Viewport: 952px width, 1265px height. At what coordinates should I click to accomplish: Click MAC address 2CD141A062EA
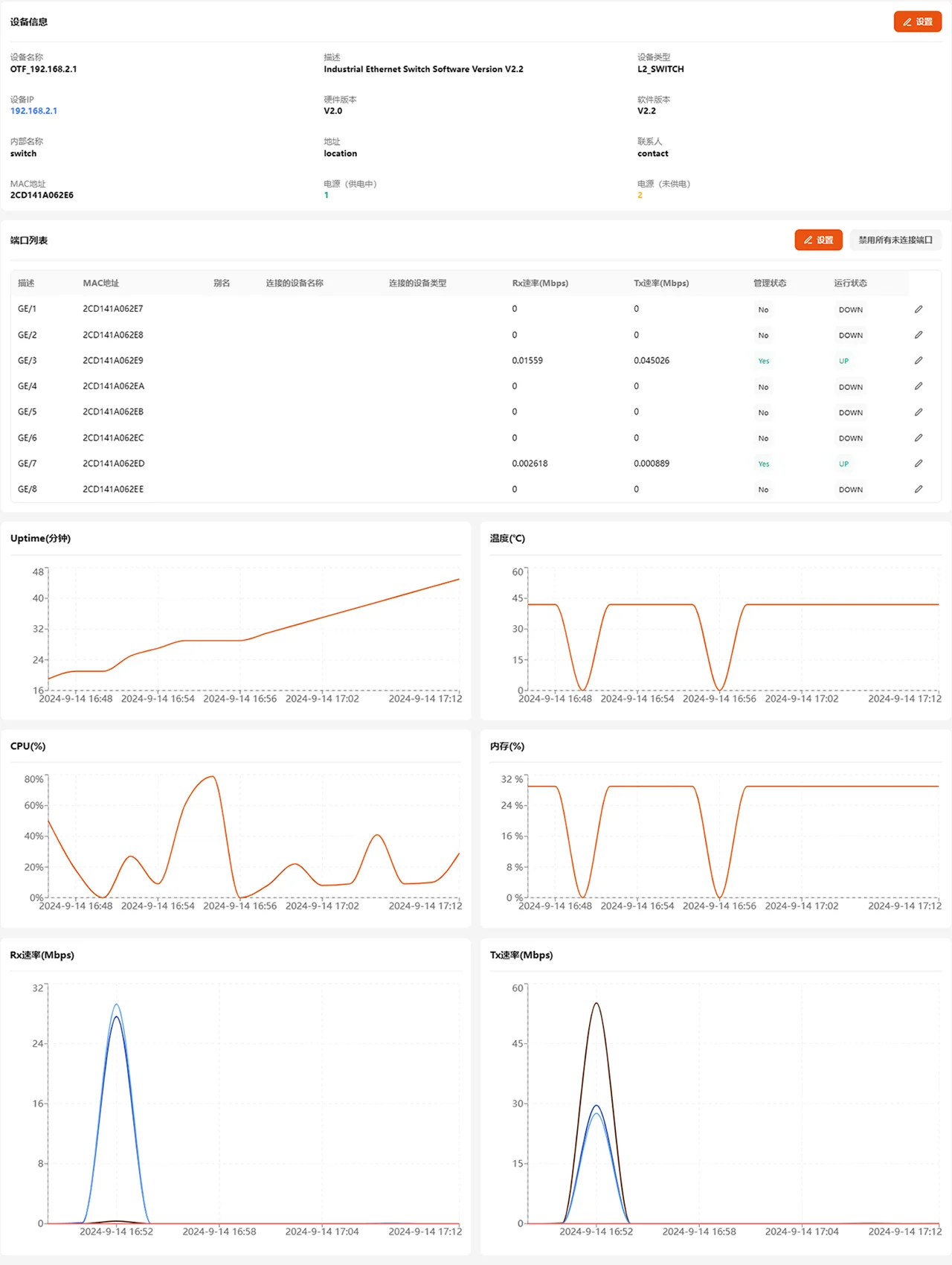(x=114, y=386)
